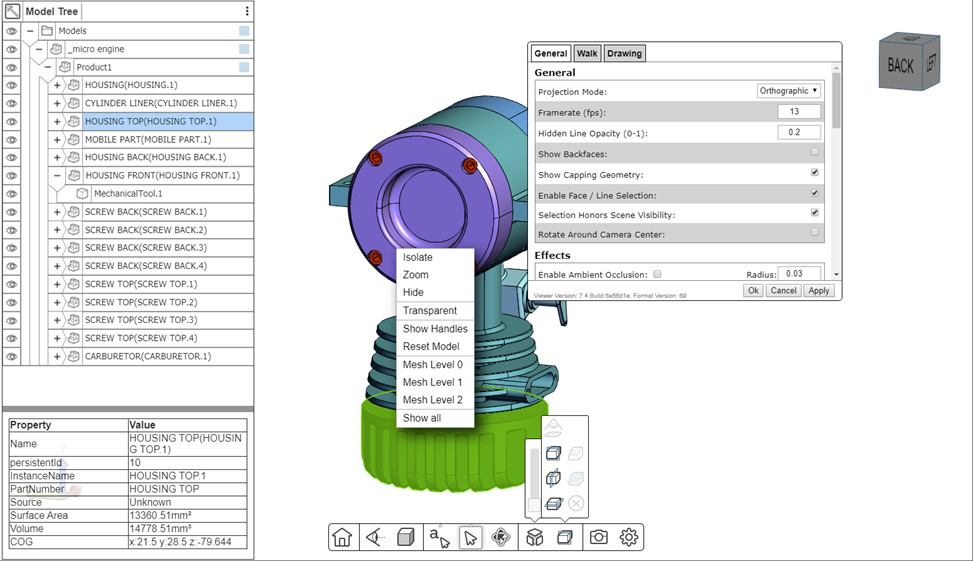The width and height of the screenshot is (973, 561).
Task: Click the snapshot camera icon
Action: click(598, 538)
